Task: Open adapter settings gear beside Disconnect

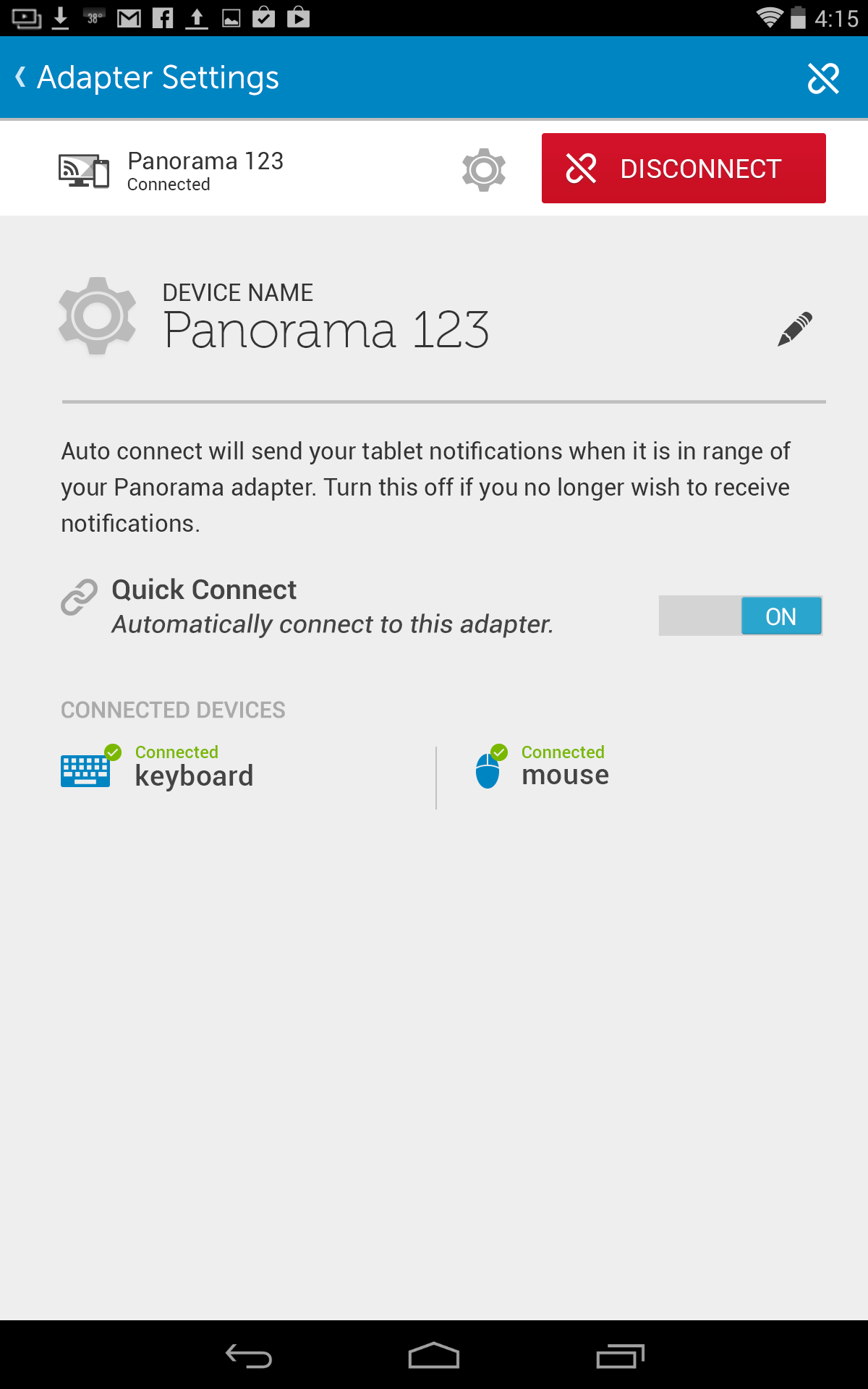Action: point(483,170)
